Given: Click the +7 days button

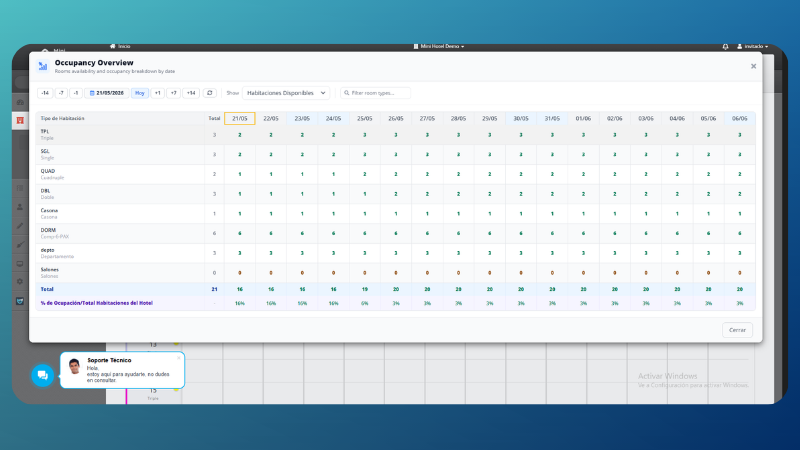Looking at the screenshot, I should pyautogui.click(x=173, y=93).
